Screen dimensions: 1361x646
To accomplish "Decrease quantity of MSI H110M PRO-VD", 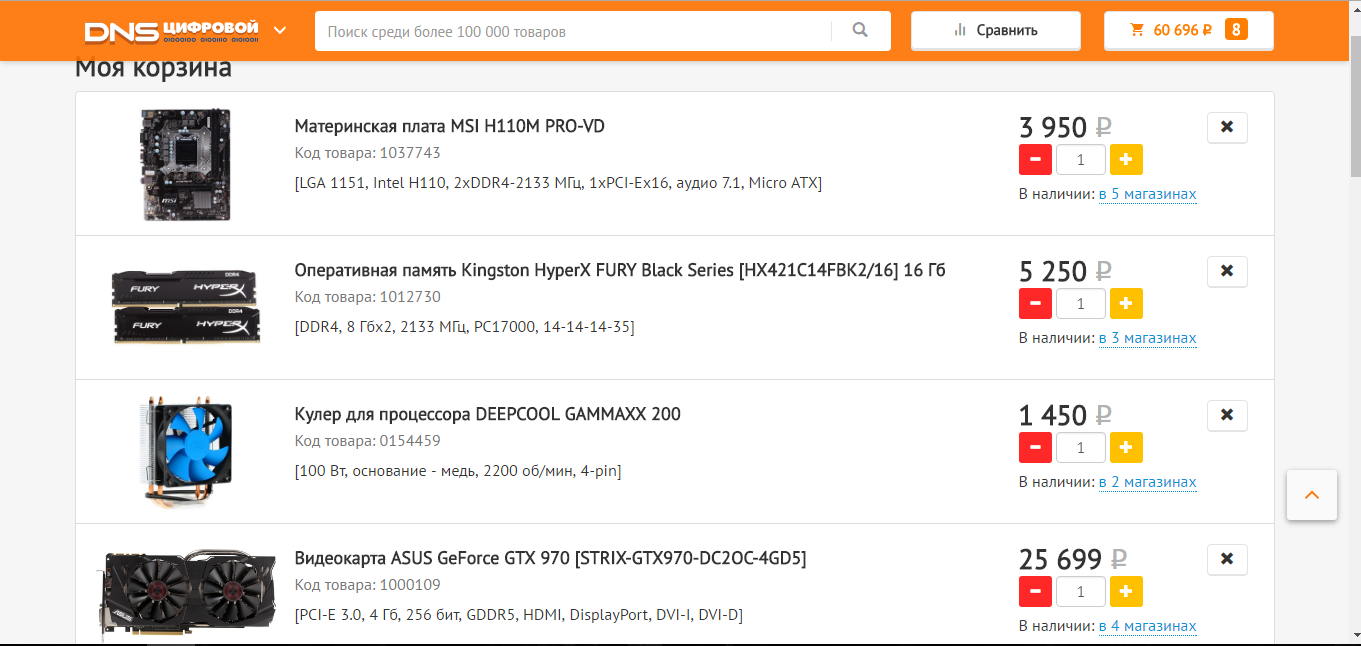I will coord(1035,160).
